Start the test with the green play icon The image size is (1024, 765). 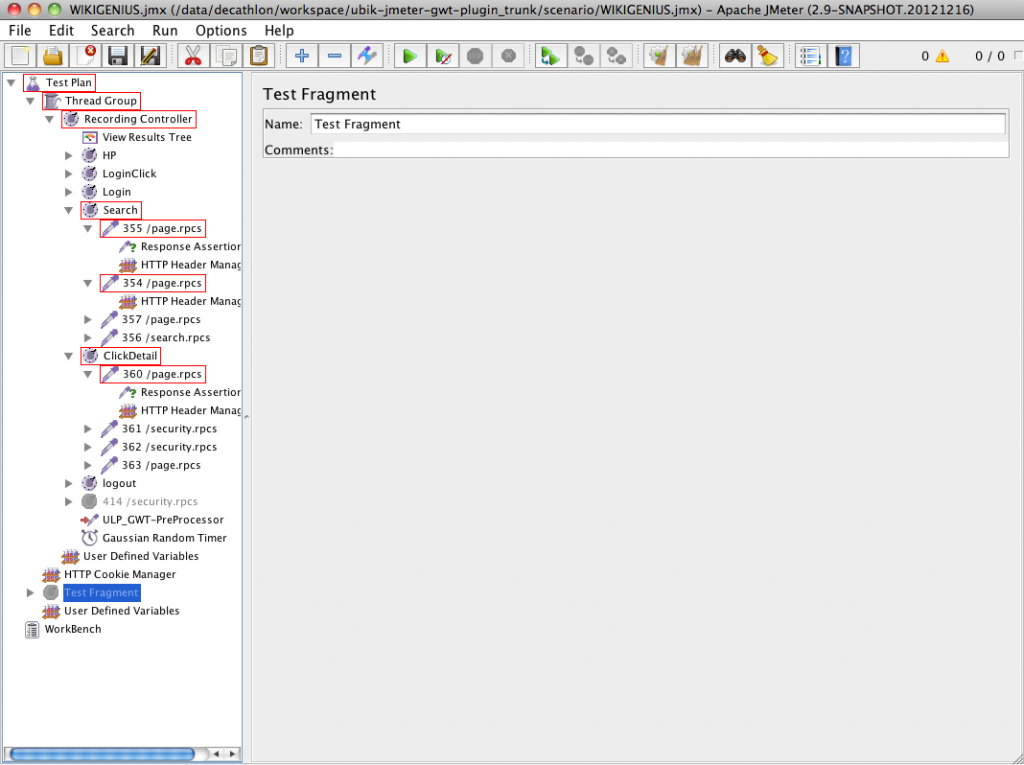[x=410, y=56]
